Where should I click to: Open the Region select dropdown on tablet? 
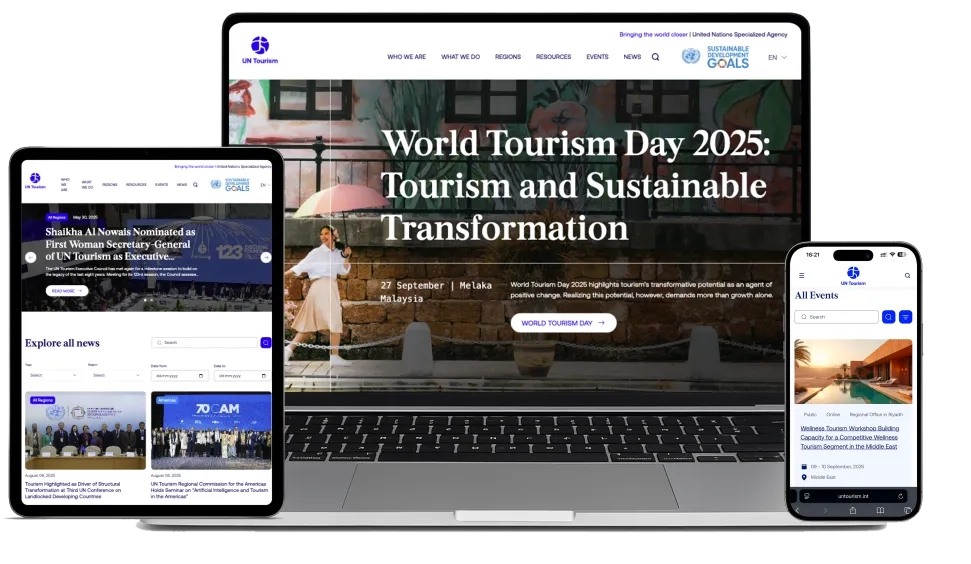115,375
